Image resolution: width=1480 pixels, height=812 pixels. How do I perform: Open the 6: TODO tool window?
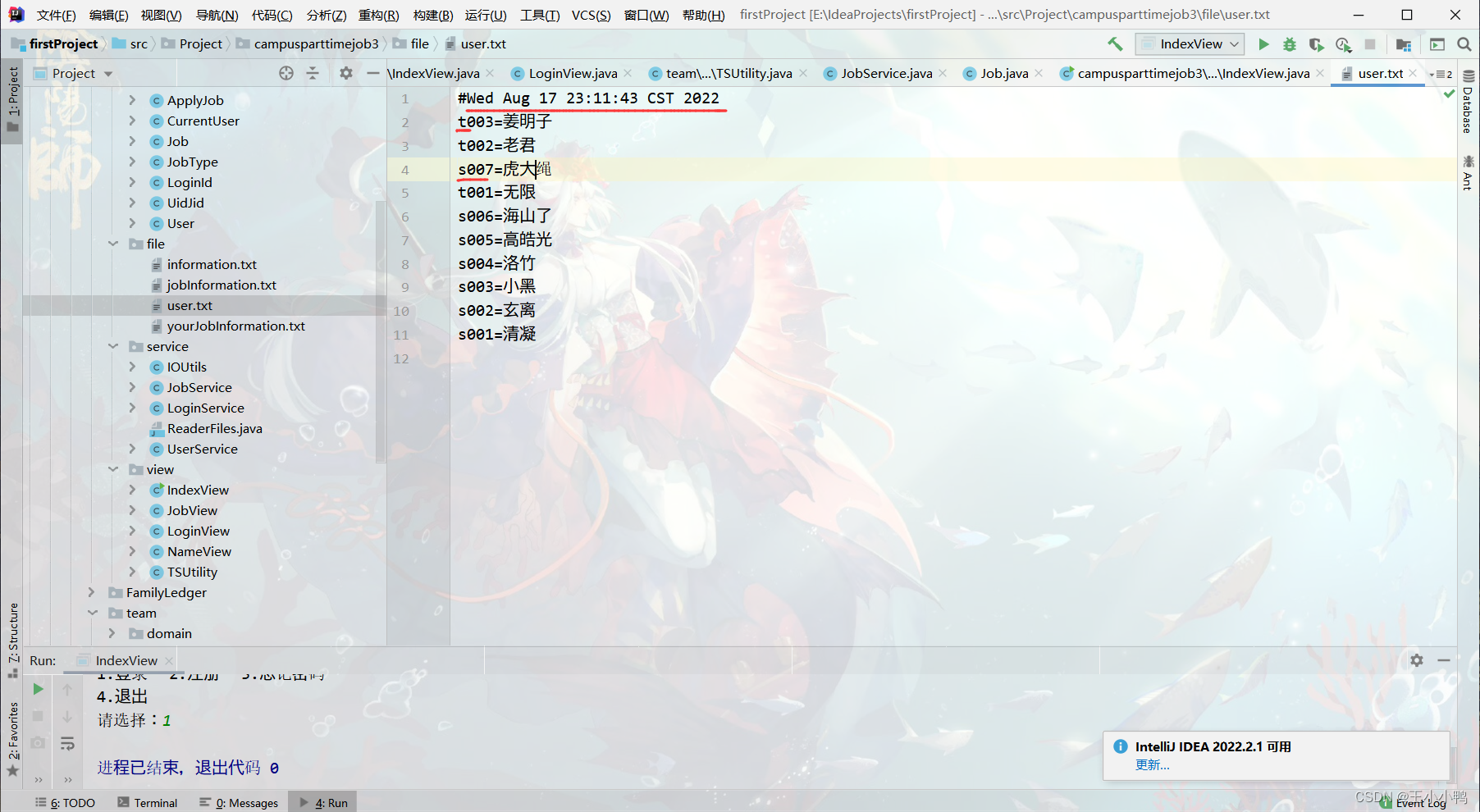66,803
